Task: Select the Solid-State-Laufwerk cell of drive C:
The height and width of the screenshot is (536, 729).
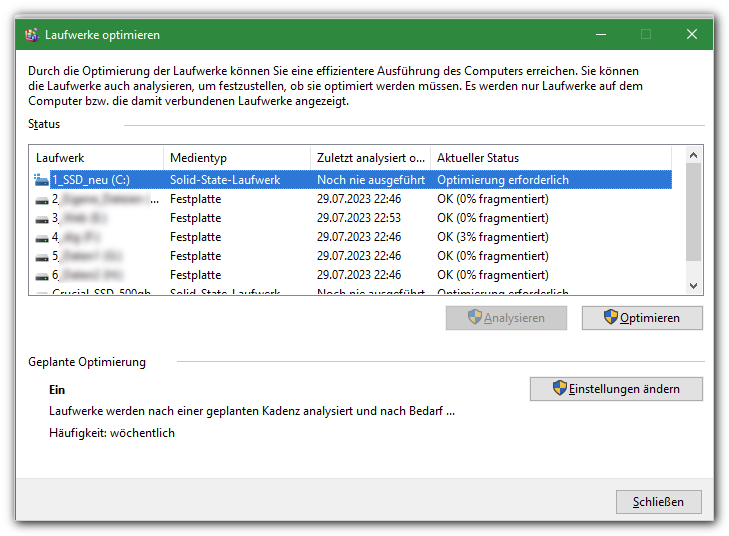Action: [225, 180]
